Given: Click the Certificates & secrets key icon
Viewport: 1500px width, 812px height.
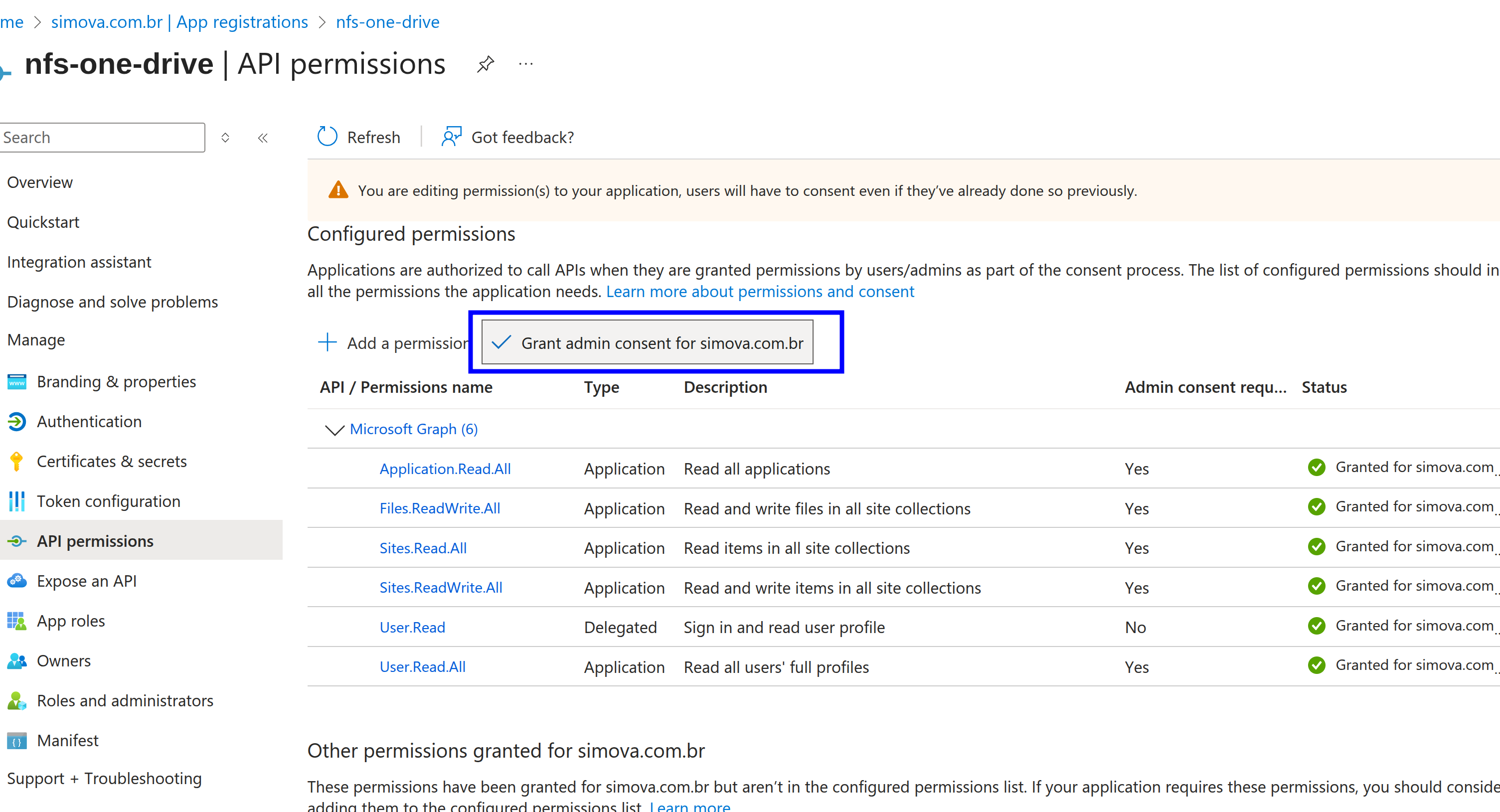Looking at the screenshot, I should coord(17,462).
